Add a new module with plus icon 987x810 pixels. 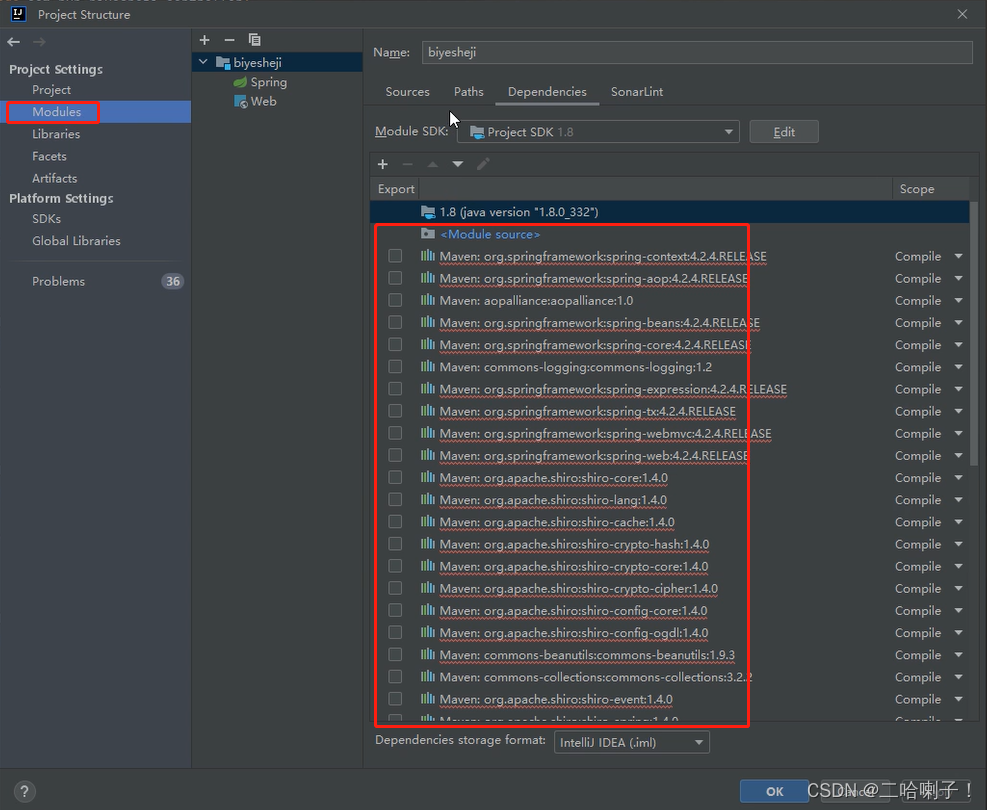[x=205, y=40]
